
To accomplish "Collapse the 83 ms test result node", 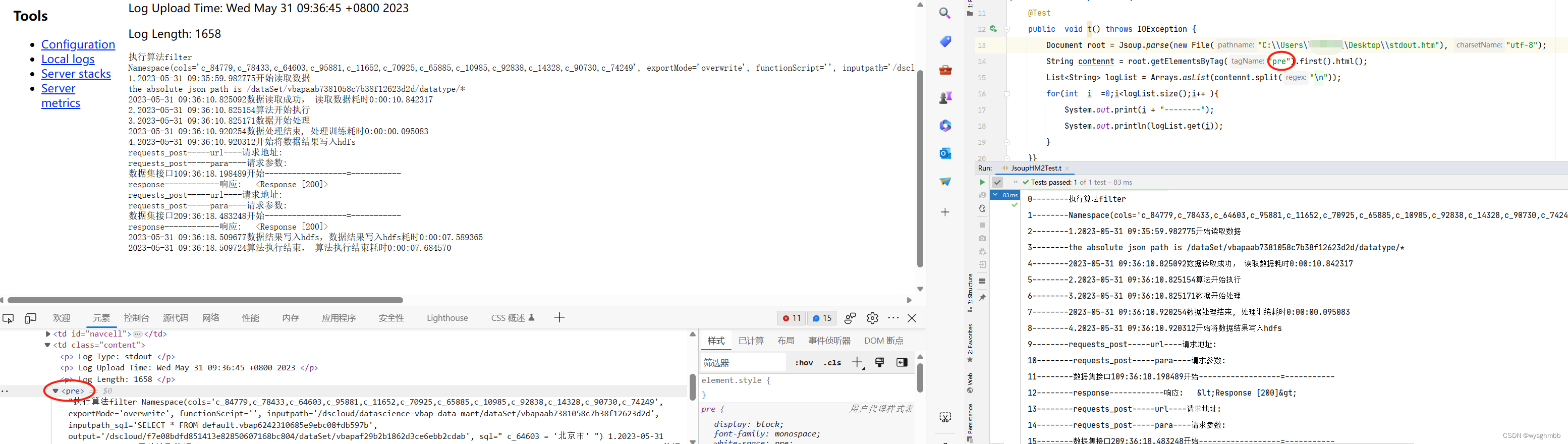I will pos(995,195).
